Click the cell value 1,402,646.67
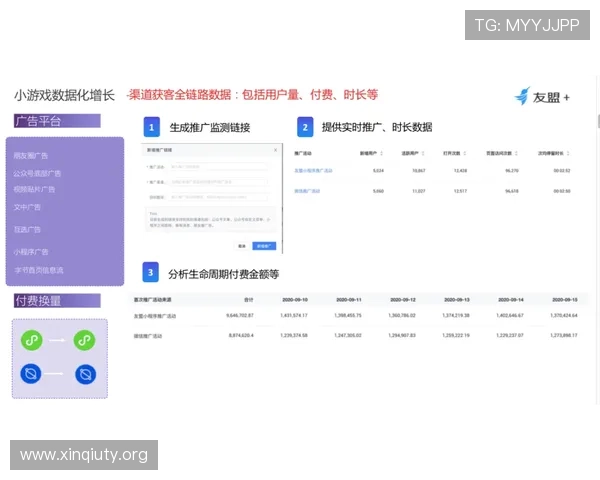 (x=510, y=315)
